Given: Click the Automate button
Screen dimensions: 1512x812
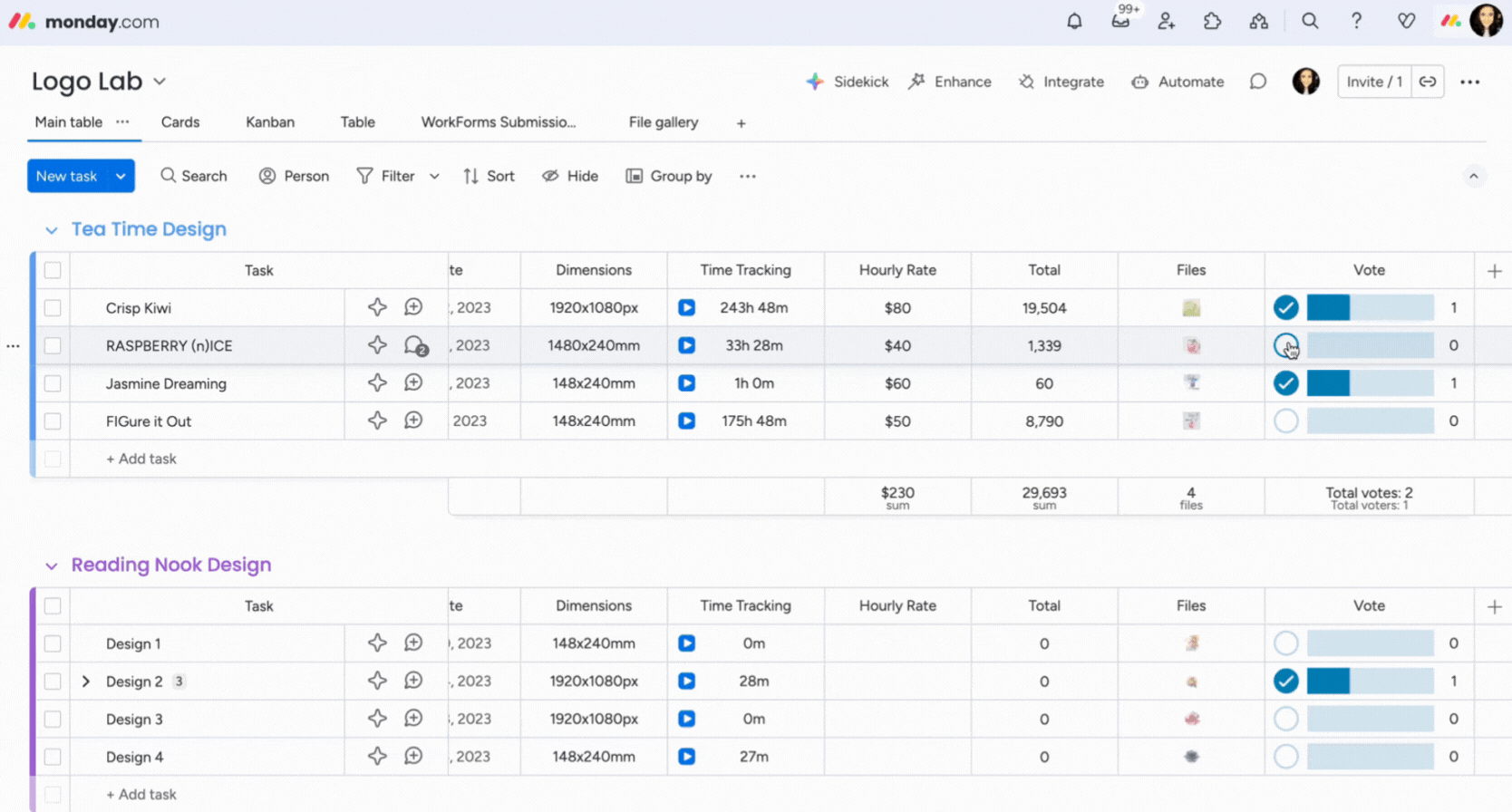Looking at the screenshot, I should [x=1178, y=82].
